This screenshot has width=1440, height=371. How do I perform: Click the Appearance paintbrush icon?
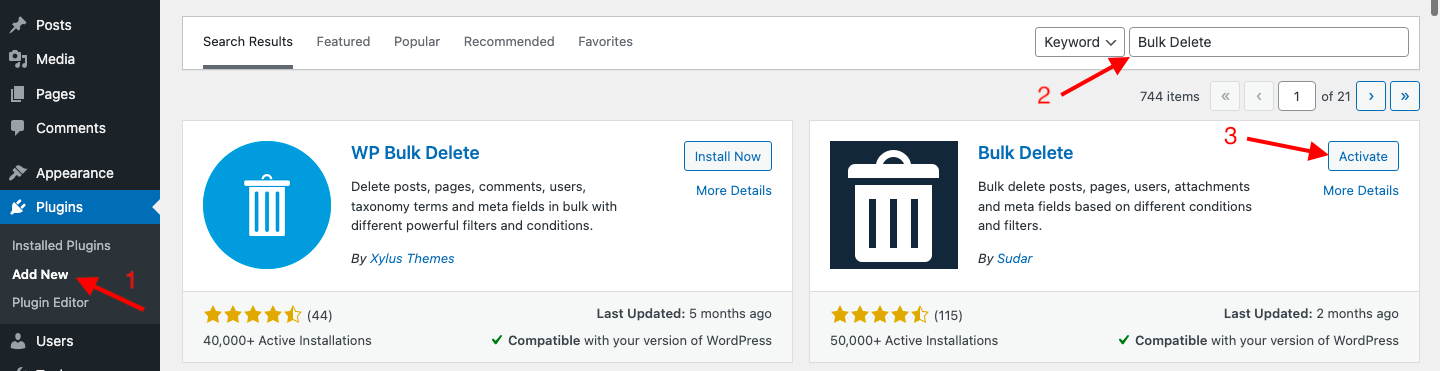click(18, 173)
